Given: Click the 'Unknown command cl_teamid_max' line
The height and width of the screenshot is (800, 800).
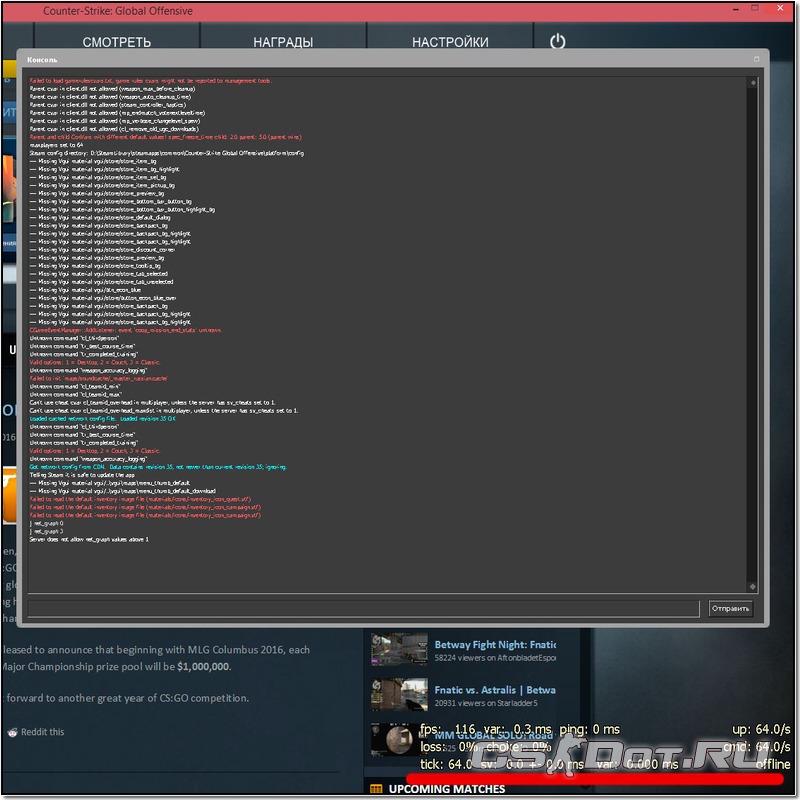Looking at the screenshot, I should click(x=76, y=394).
